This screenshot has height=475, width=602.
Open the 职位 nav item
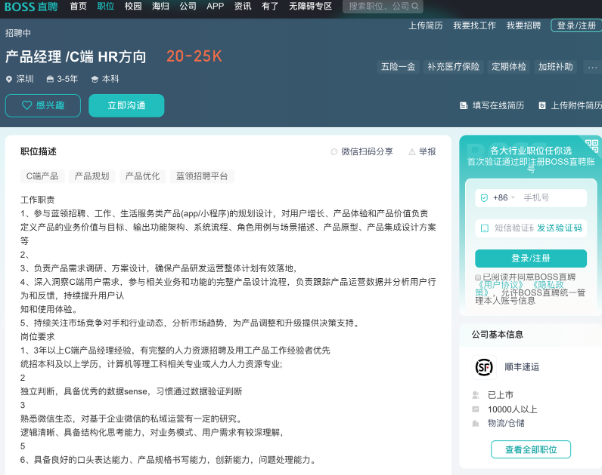tap(106, 6)
